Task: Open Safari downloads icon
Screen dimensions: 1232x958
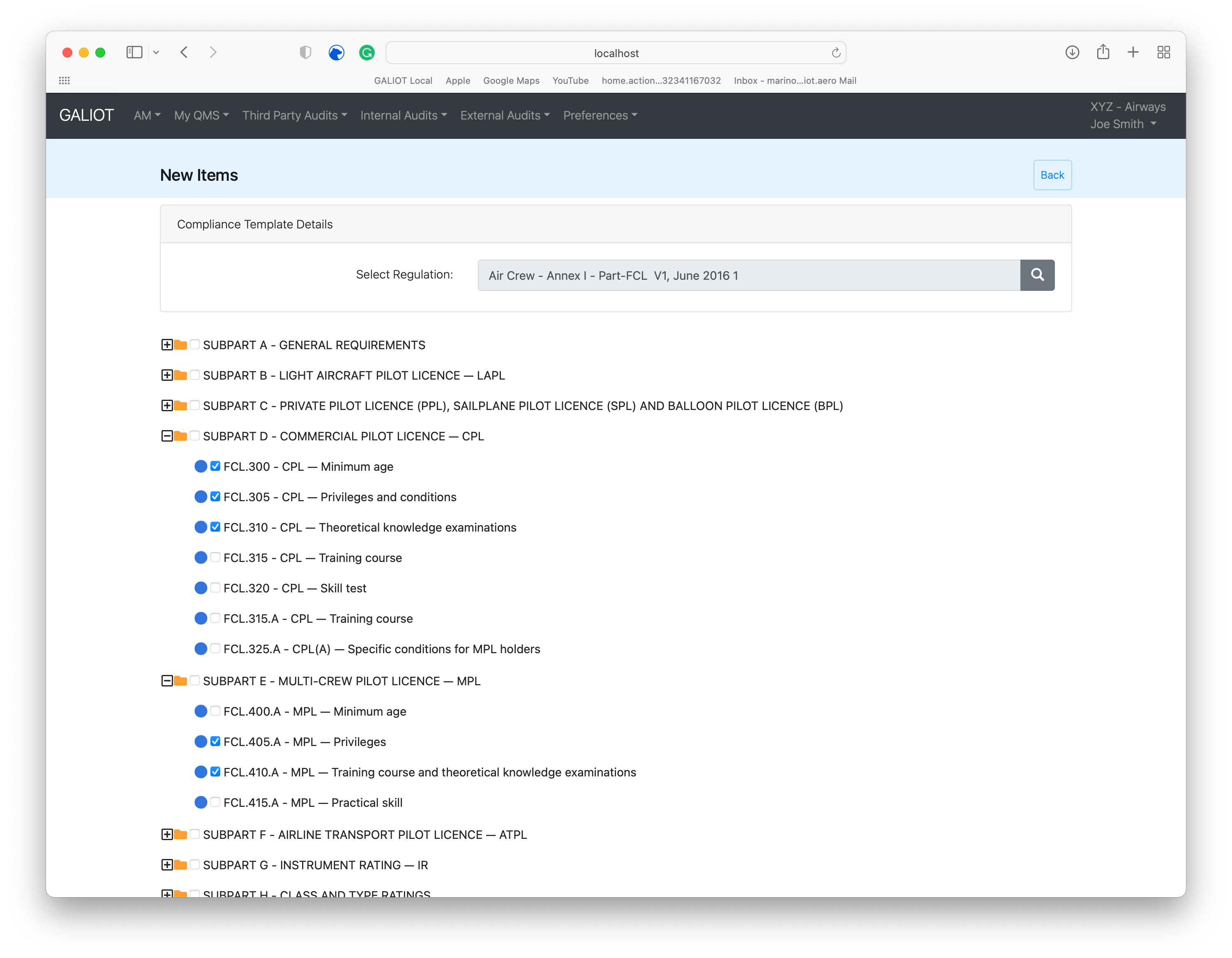Action: coord(1072,53)
